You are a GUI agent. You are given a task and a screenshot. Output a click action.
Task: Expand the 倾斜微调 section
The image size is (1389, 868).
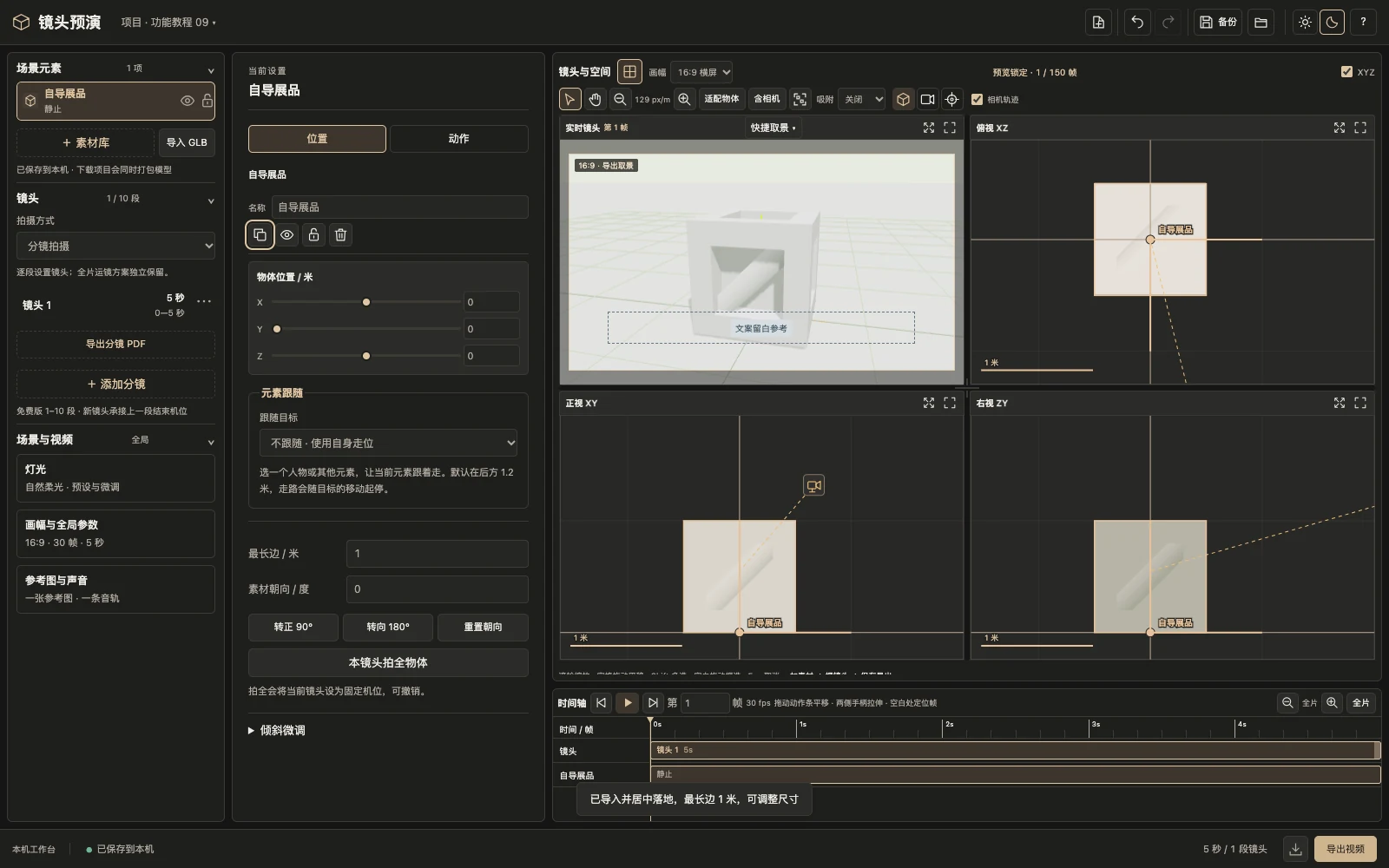278,730
